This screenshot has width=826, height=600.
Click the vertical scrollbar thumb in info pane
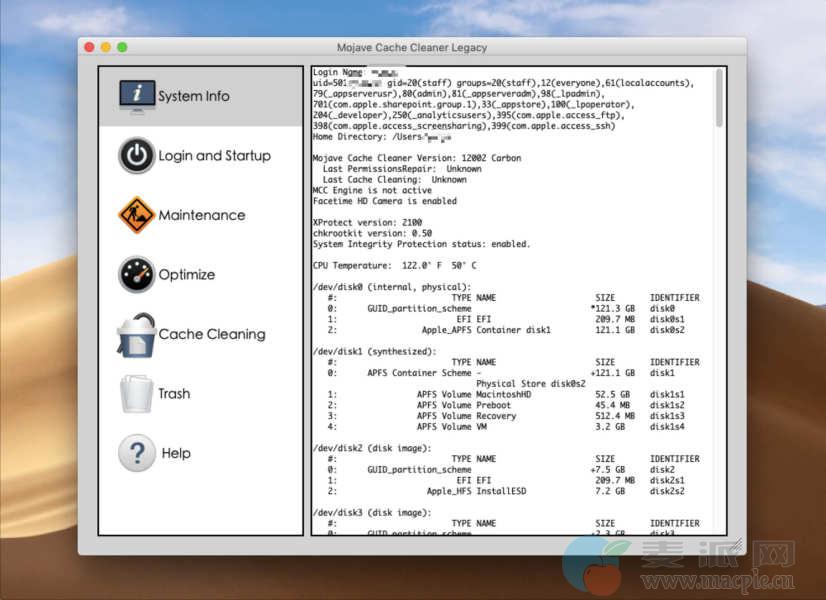[x=719, y=100]
